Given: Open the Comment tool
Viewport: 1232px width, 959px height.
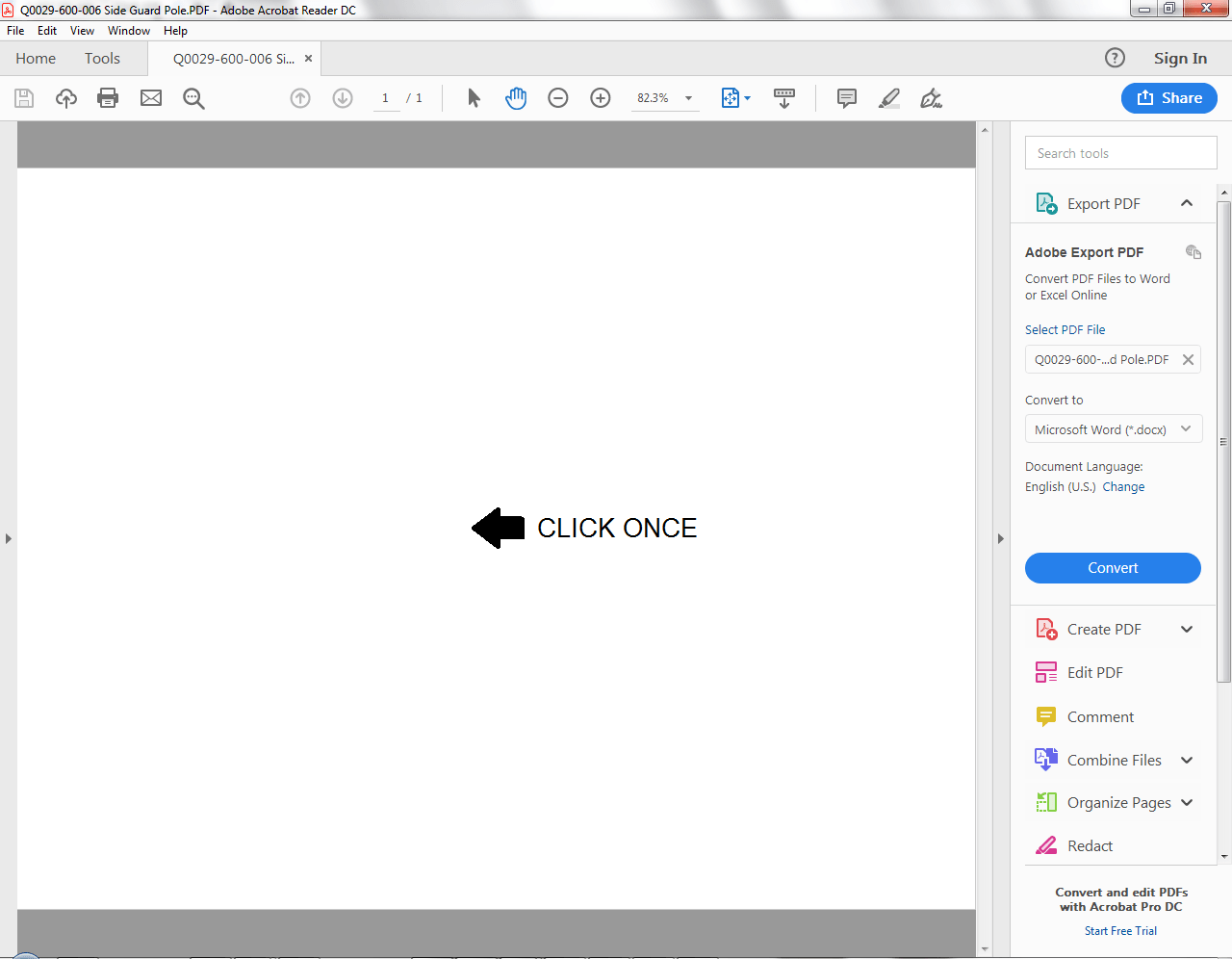Looking at the screenshot, I should [1100, 716].
